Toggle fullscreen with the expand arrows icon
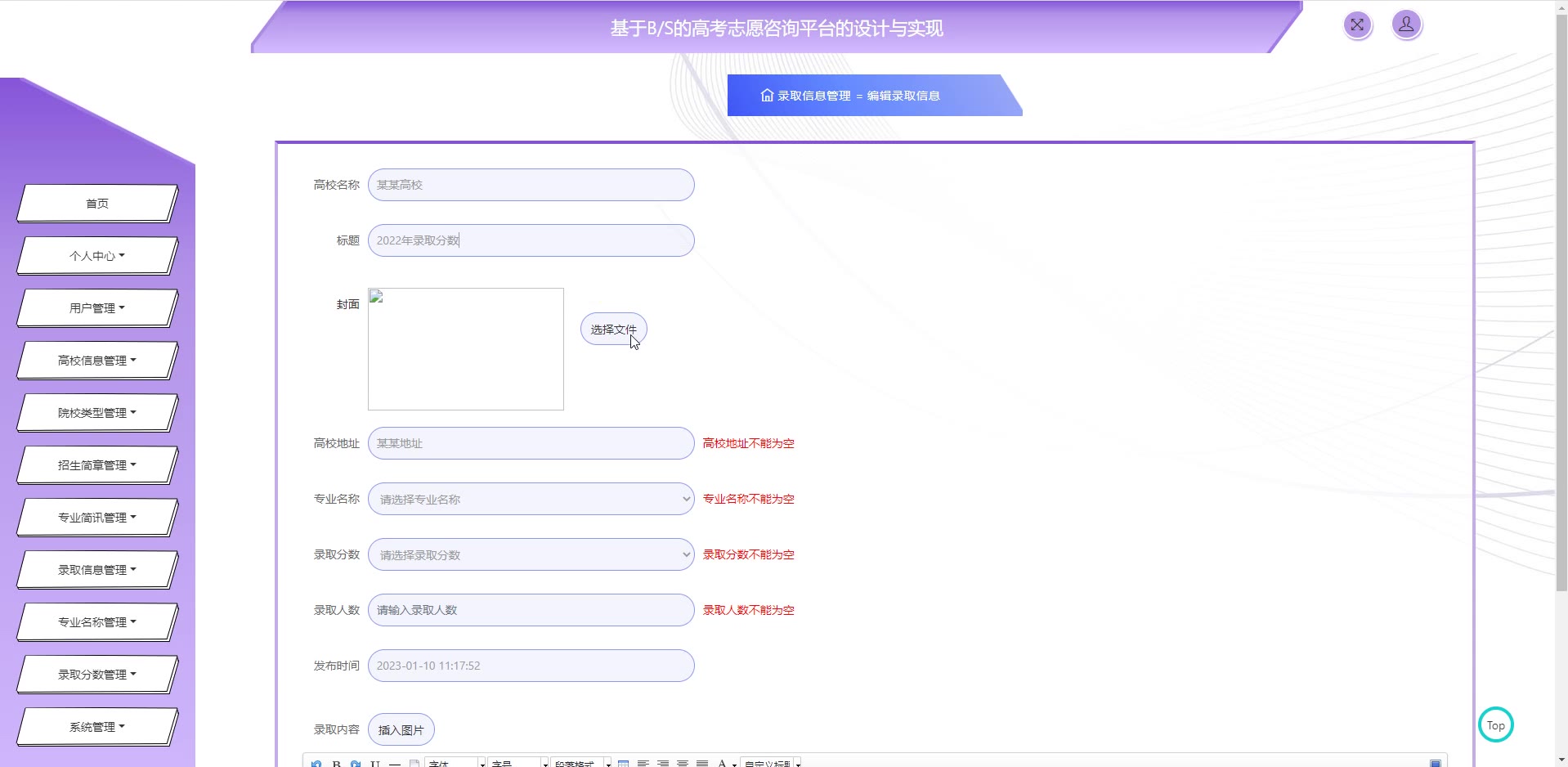Screen dimensions: 1568x767 1357,25
